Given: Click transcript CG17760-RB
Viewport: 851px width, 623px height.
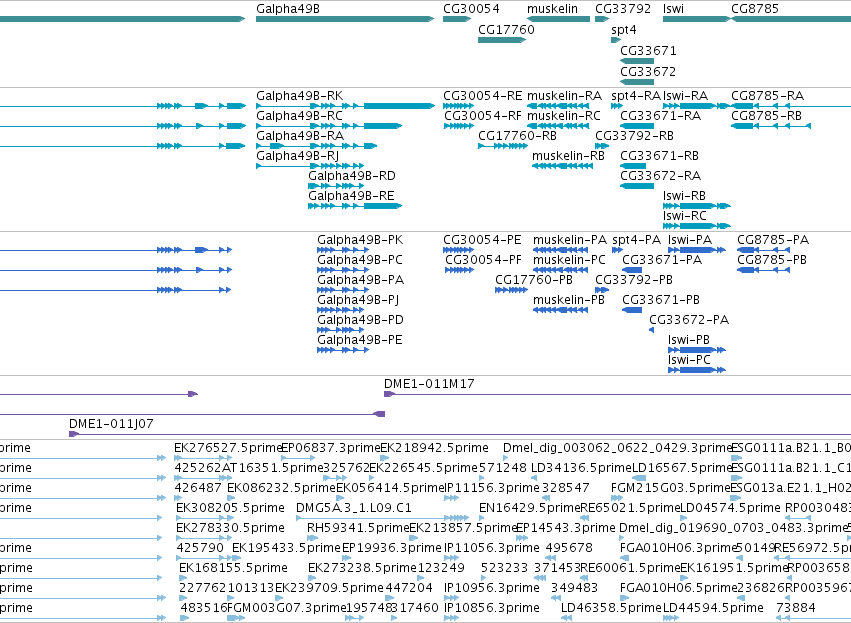Looking at the screenshot, I should [x=517, y=136].
